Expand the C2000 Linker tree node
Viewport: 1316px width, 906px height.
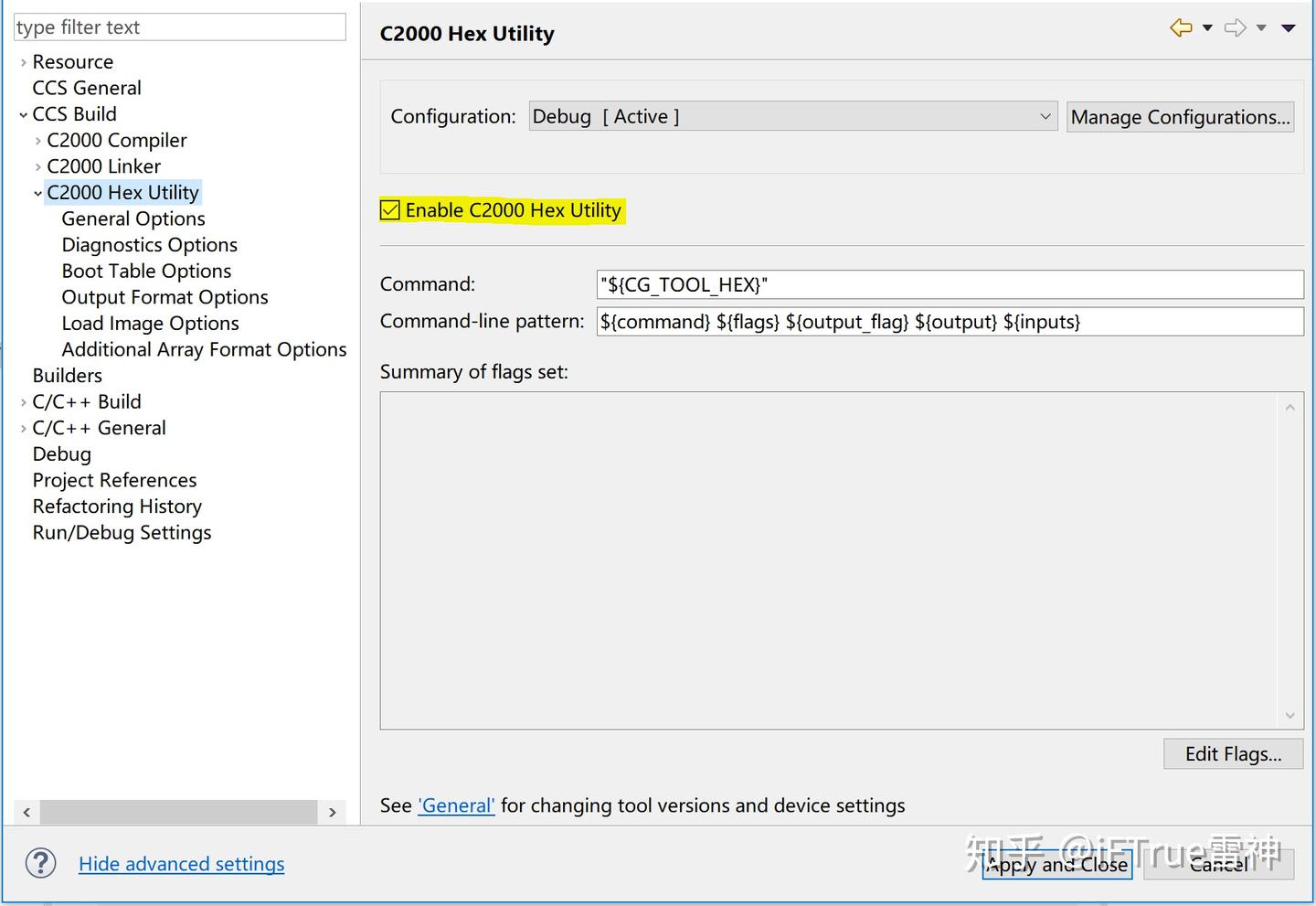pyautogui.click(x=37, y=167)
